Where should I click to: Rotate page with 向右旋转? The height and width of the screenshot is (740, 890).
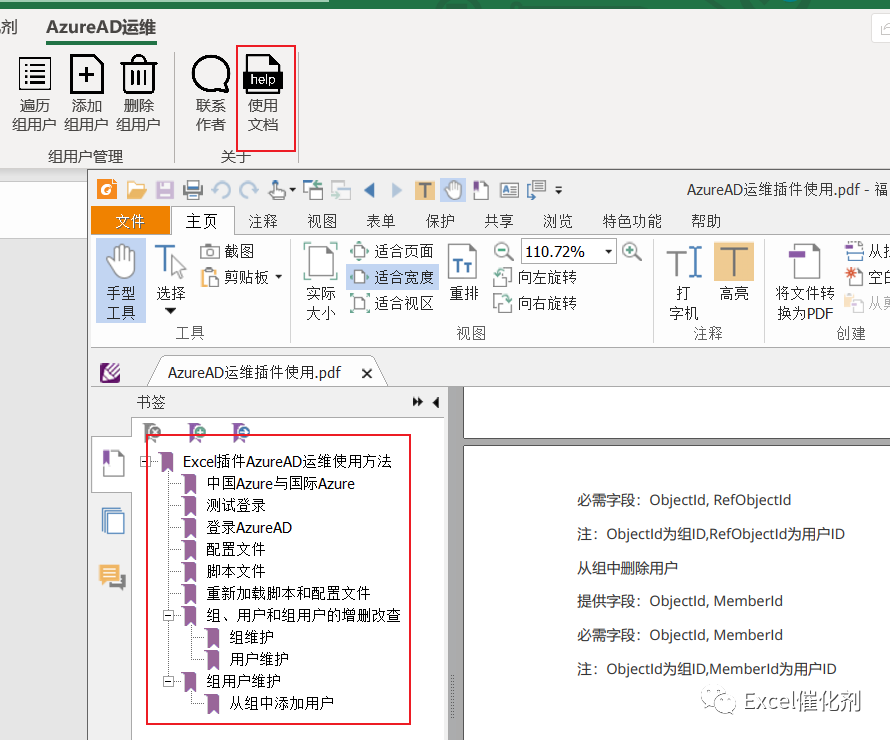(535, 304)
